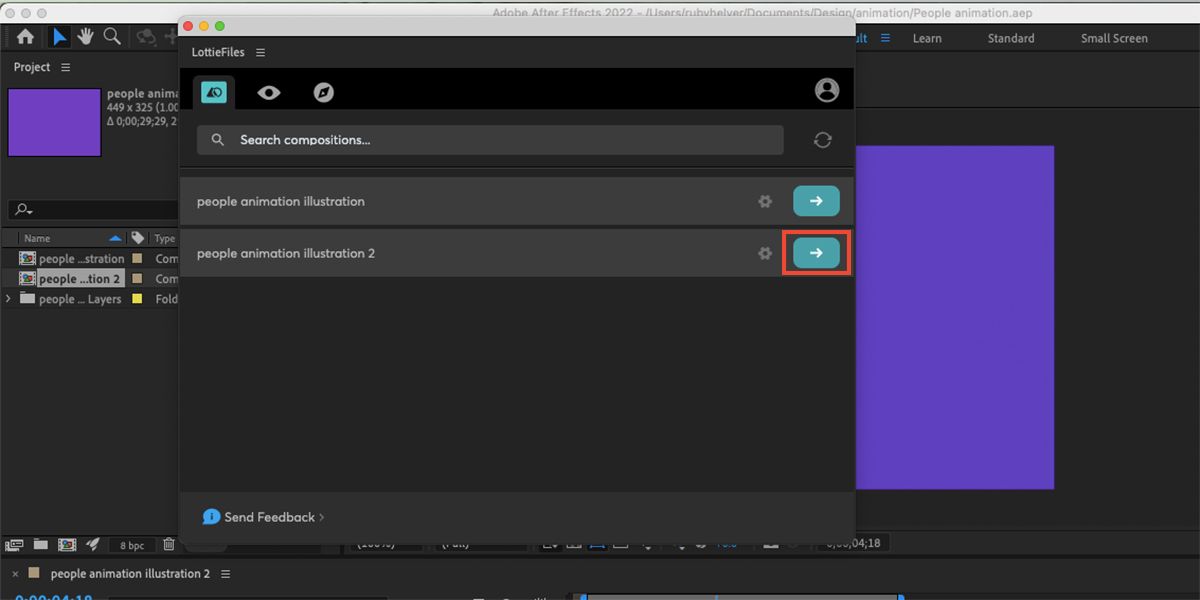
Task: Delete selected project item with trash icon
Action: [x=169, y=545]
